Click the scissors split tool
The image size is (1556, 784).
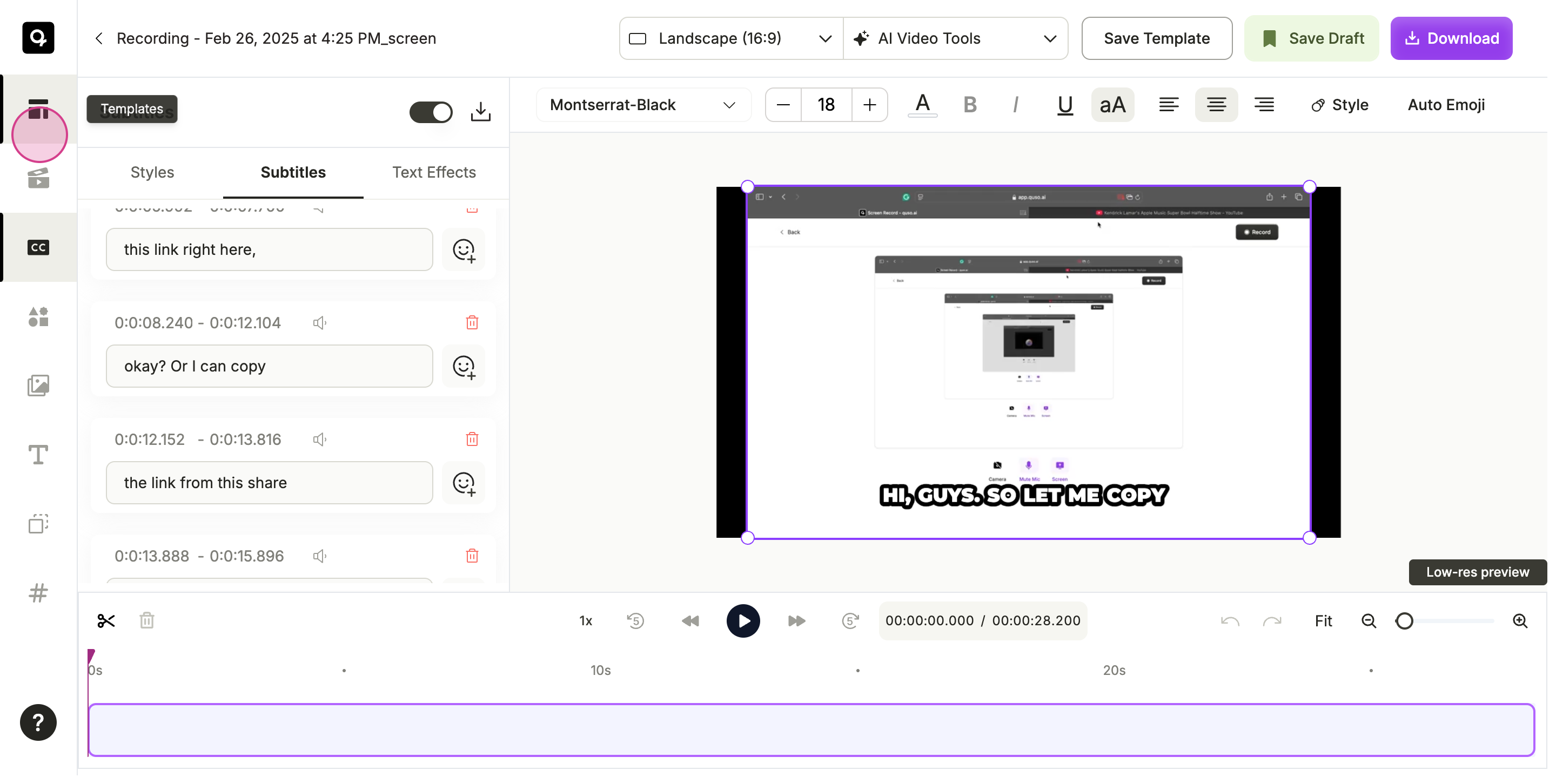pyautogui.click(x=106, y=621)
